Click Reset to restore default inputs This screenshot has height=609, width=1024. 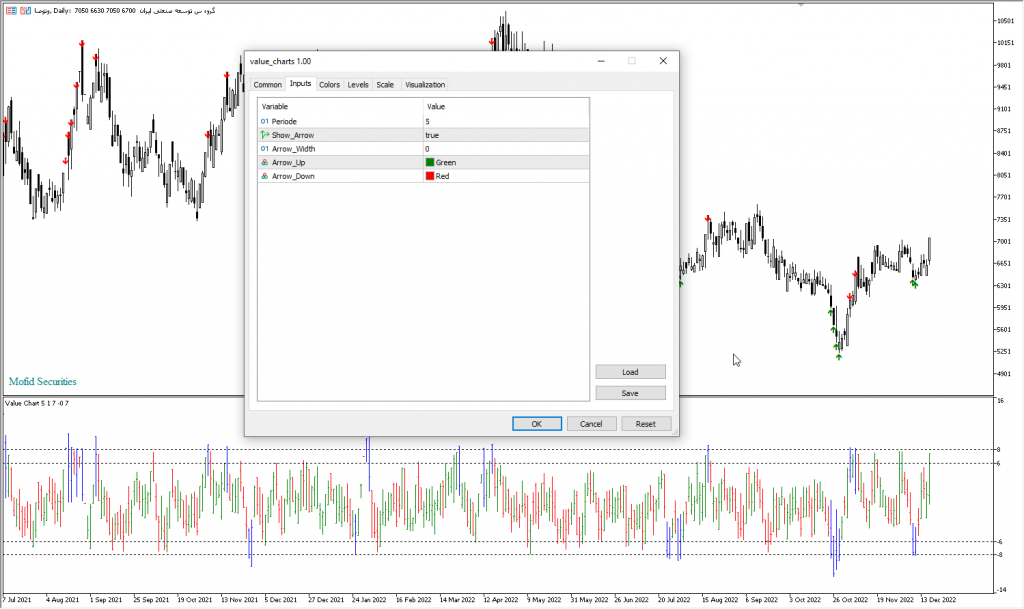646,424
